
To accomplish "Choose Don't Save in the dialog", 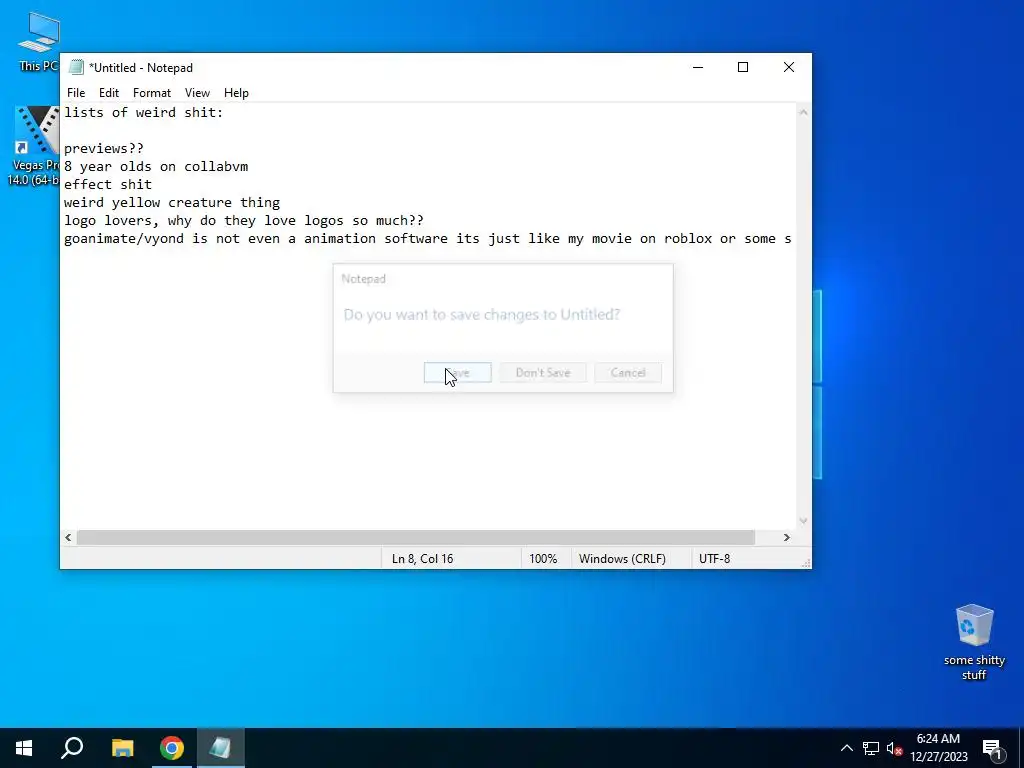I will tap(543, 372).
